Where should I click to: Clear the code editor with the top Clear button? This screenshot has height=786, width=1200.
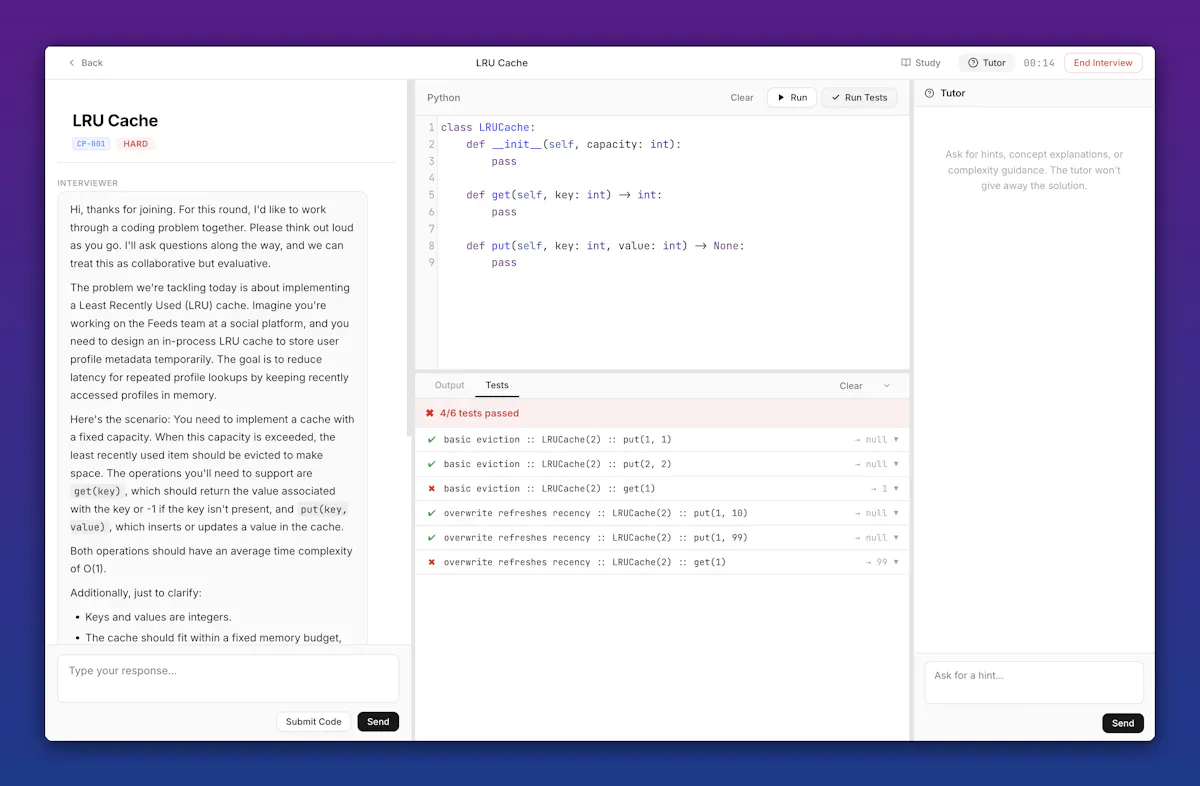pyautogui.click(x=742, y=97)
